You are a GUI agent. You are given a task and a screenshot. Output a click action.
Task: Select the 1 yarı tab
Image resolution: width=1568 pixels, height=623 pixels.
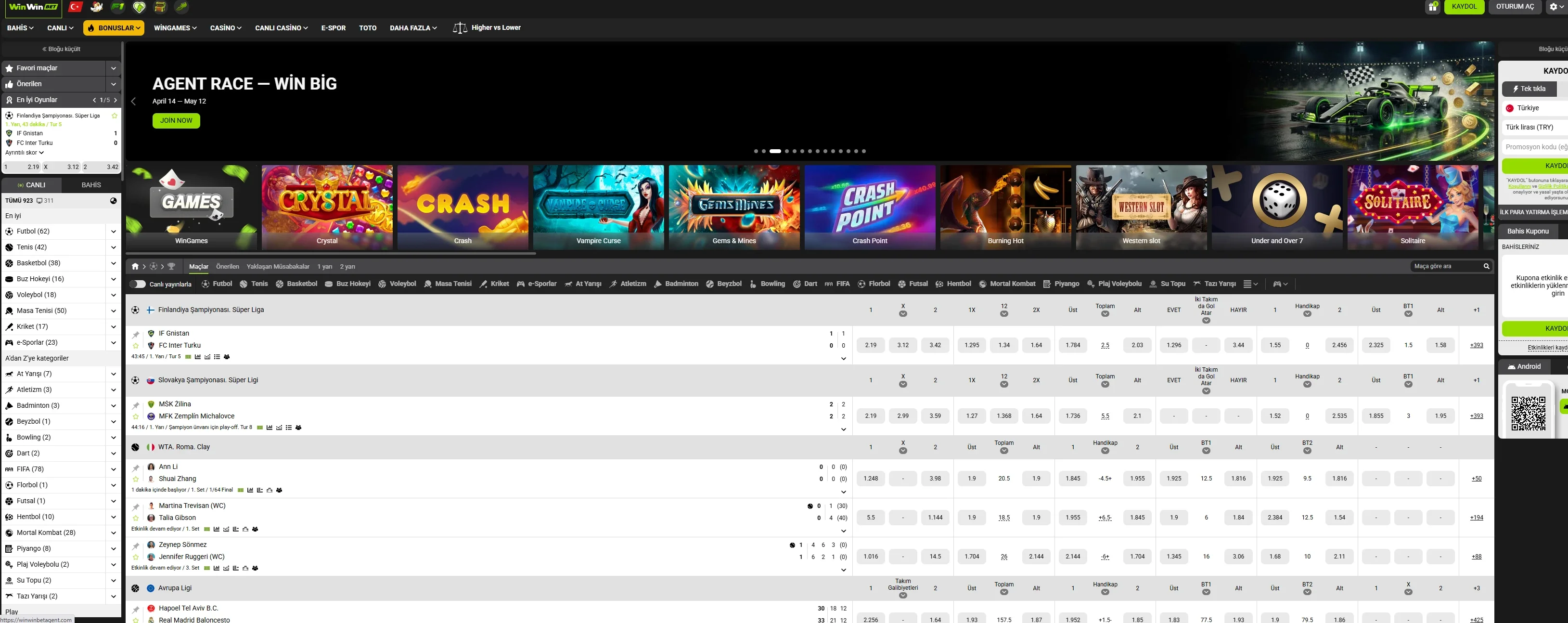click(x=324, y=267)
